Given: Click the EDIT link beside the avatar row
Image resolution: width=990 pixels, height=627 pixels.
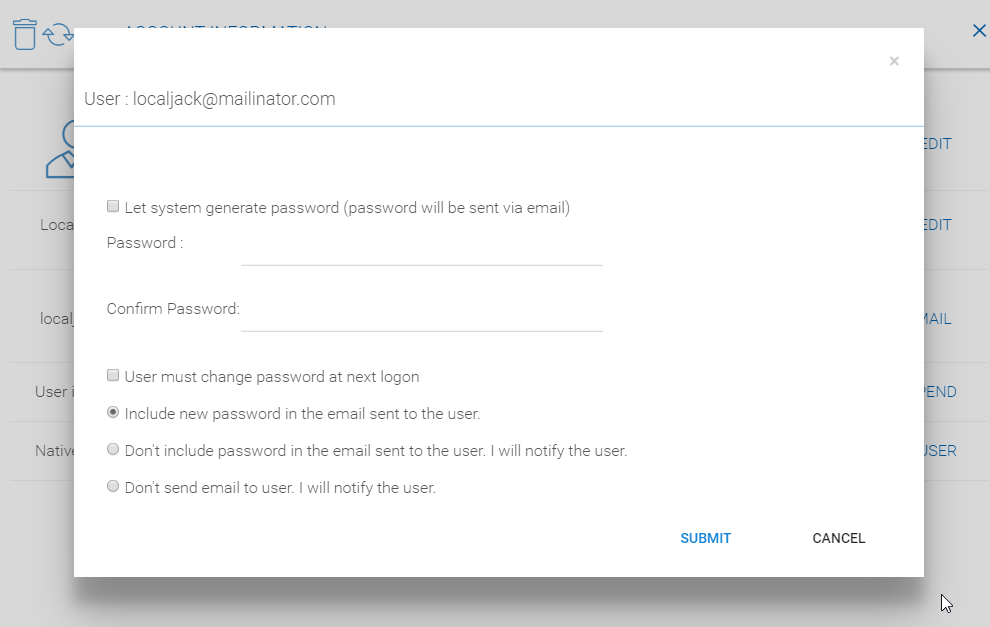Looking at the screenshot, I should pyautogui.click(x=938, y=144).
